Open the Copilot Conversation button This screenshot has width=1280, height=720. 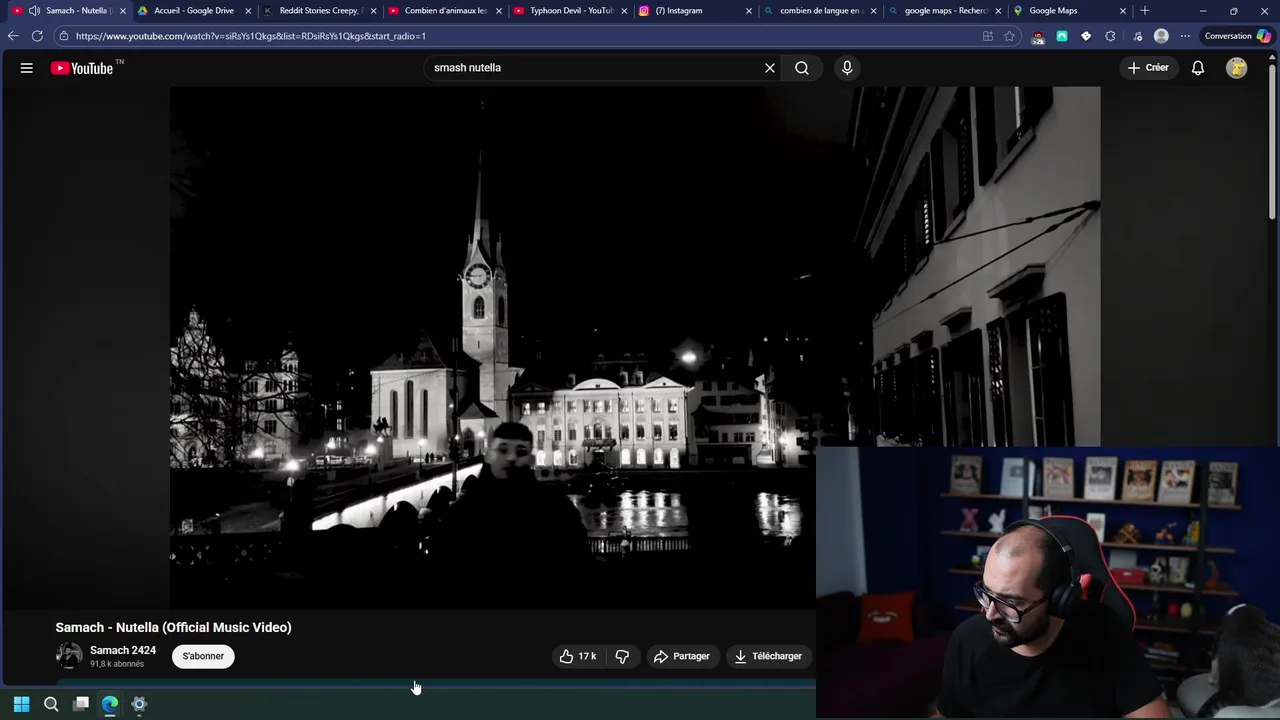point(1238,36)
